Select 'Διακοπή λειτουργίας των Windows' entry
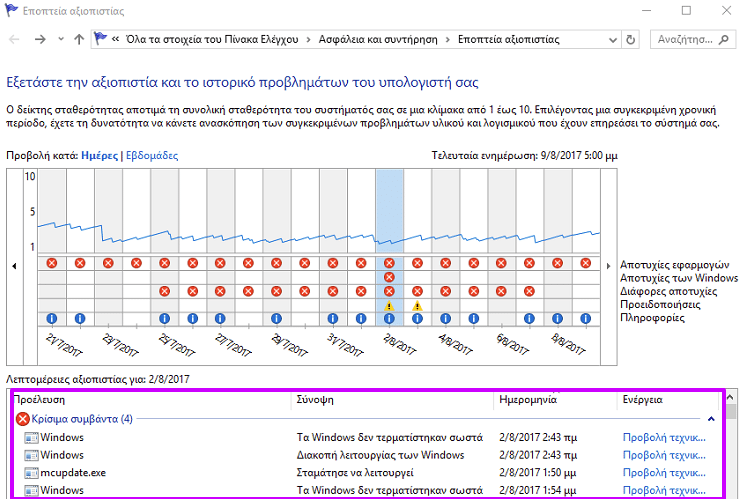 [x=380, y=455]
